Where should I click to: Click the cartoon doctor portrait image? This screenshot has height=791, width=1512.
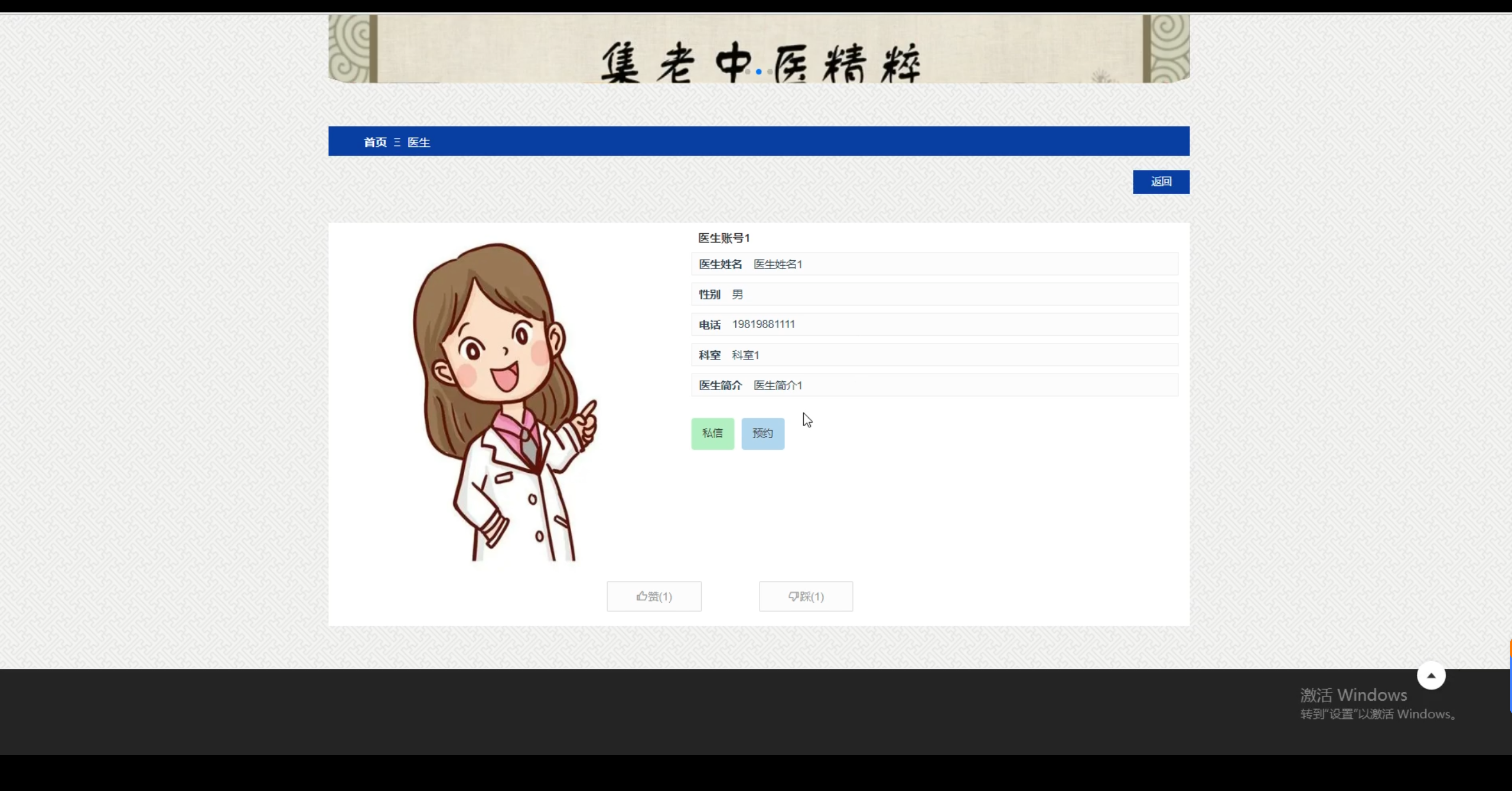(505, 401)
